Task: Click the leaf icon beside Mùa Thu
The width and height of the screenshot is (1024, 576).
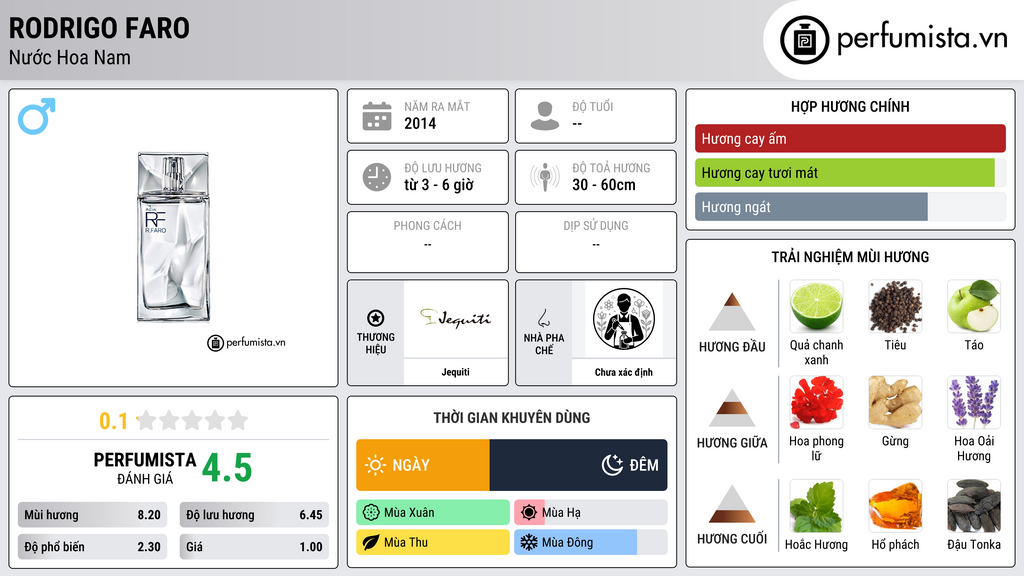Action: pos(371,542)
